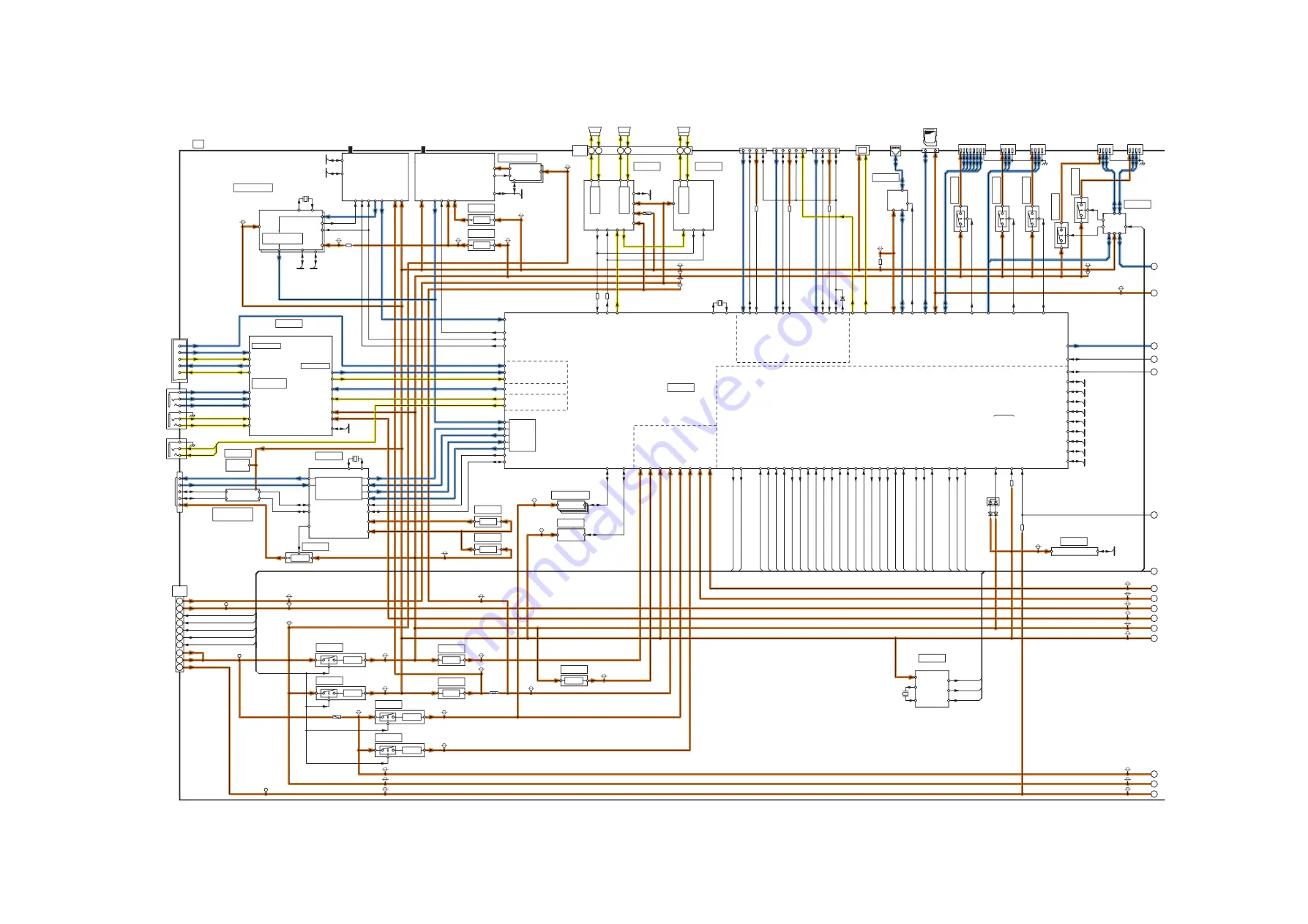
Task: Click the eight-pin connector at top
Action: [972, 150]
